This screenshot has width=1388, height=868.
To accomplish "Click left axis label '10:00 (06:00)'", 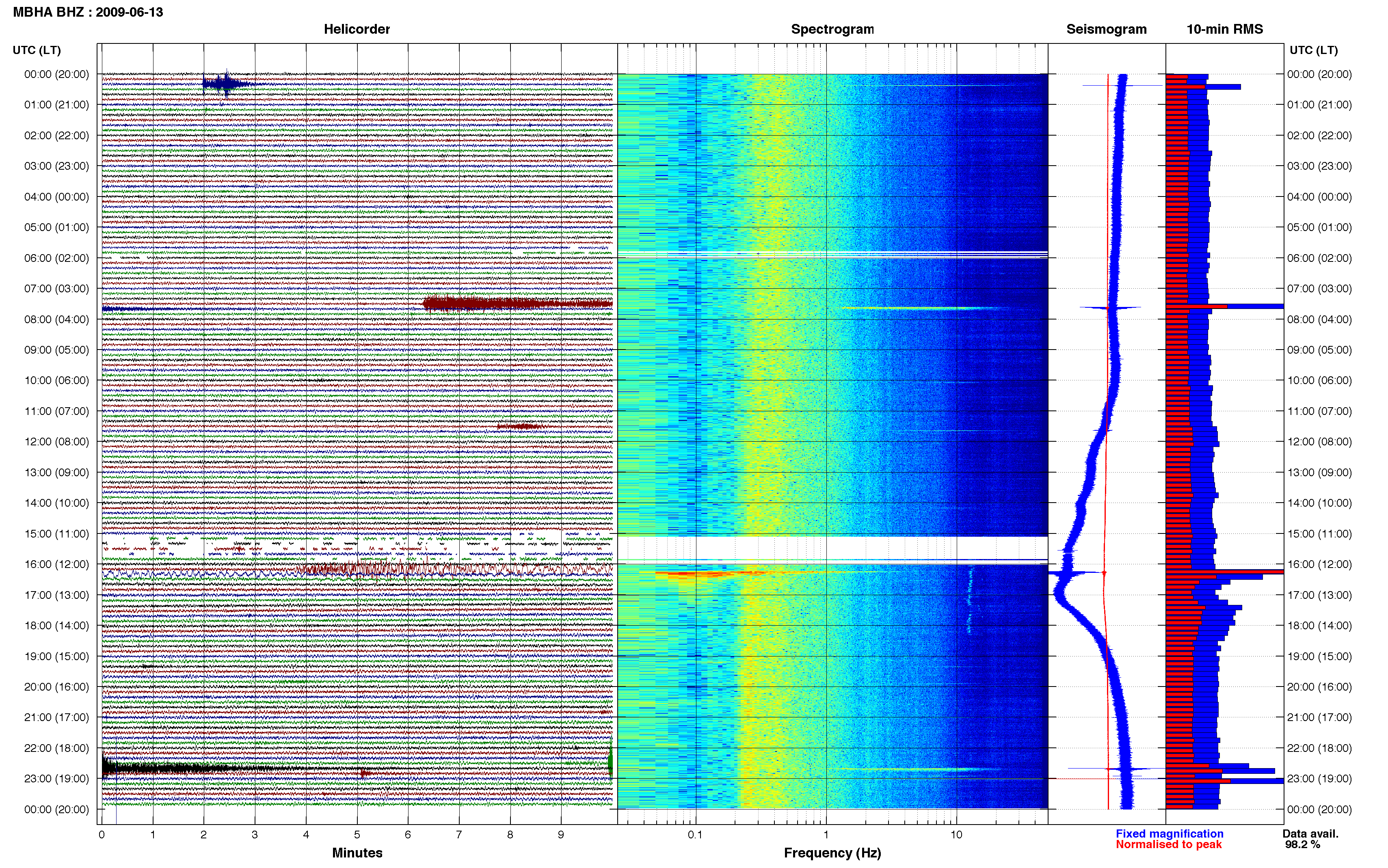I will point(56,380).
